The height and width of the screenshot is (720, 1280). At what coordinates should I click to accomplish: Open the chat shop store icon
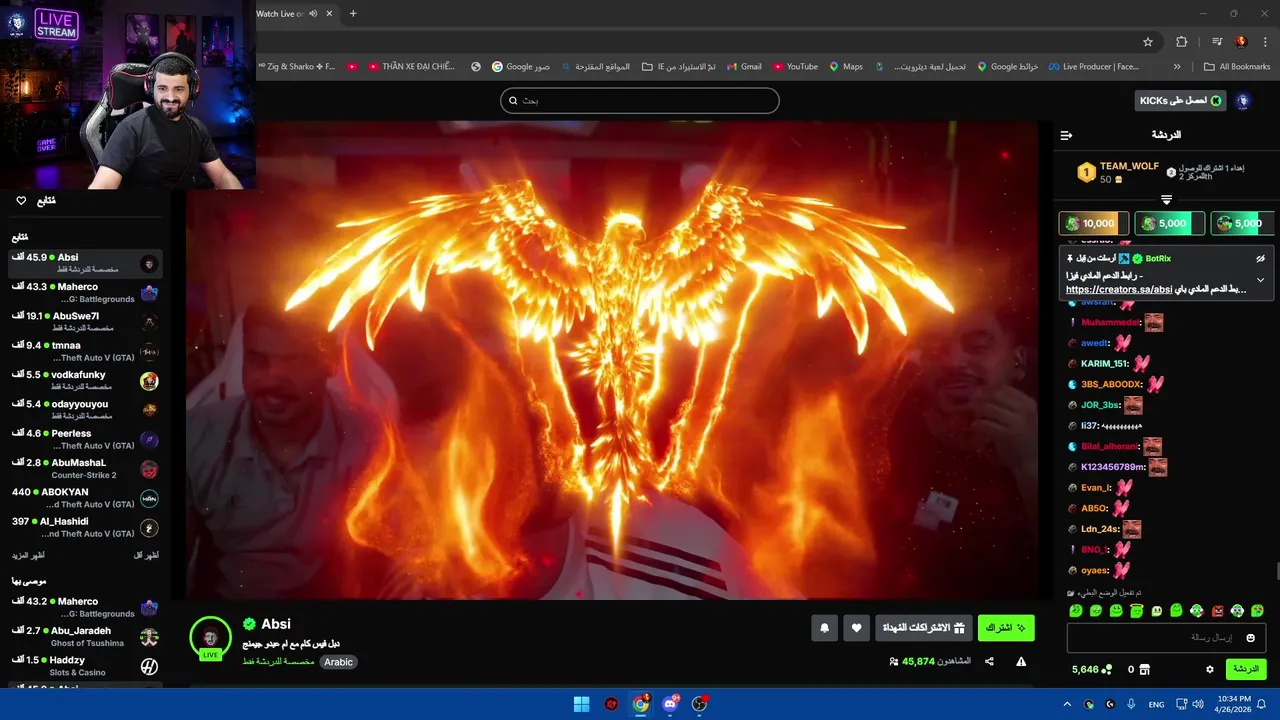[x=1145, y=669]
